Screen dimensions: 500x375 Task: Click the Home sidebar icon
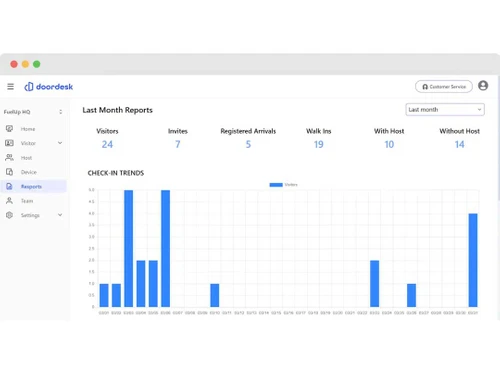coord(9,129)
